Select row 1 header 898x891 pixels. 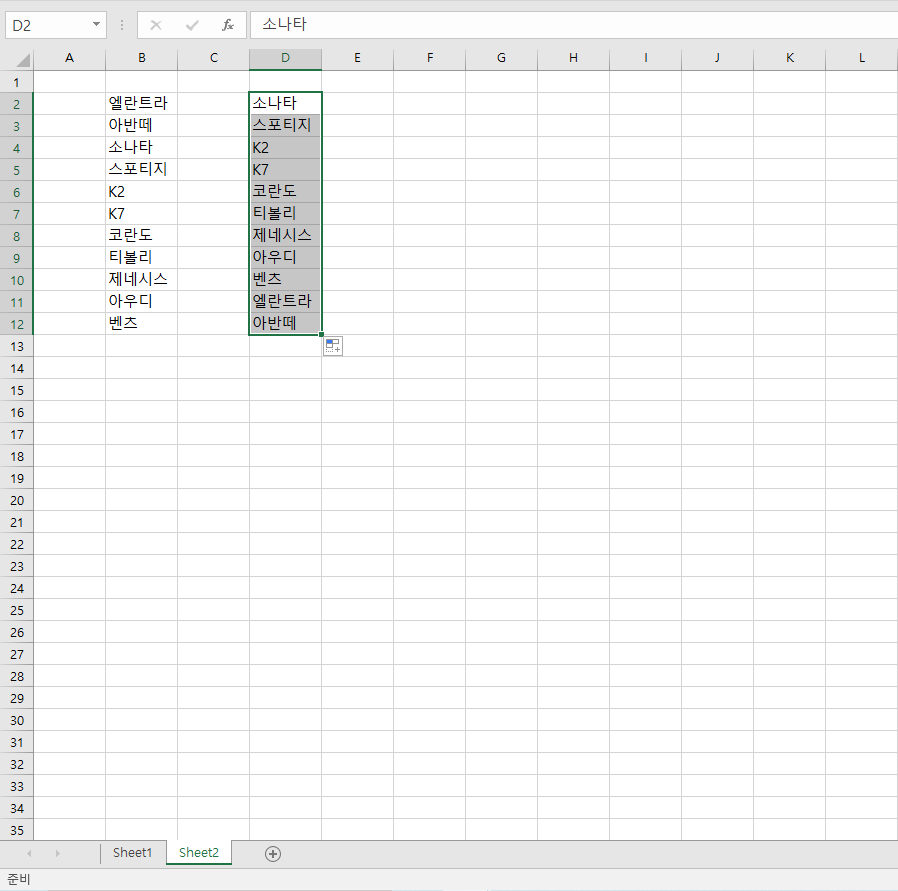17,82
